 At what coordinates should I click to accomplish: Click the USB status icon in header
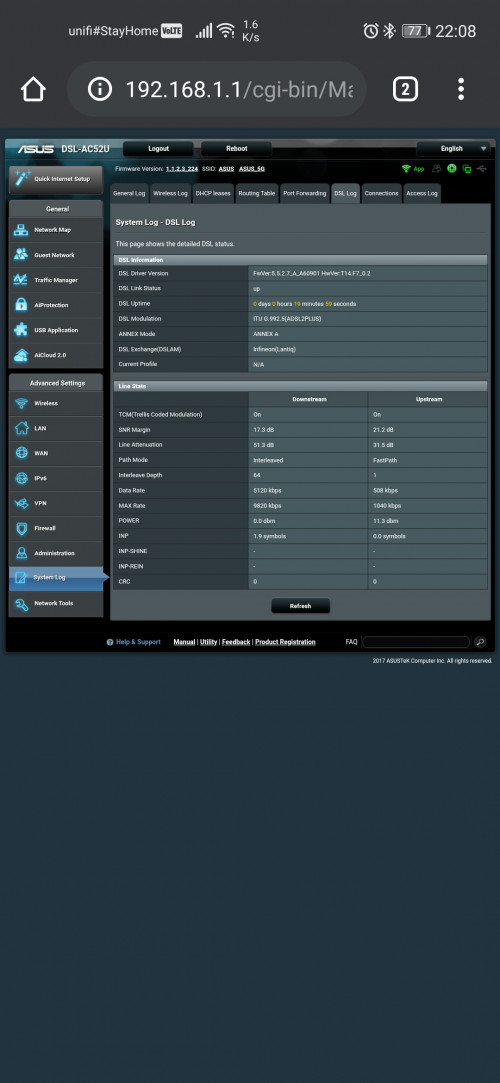click(482, 169)
